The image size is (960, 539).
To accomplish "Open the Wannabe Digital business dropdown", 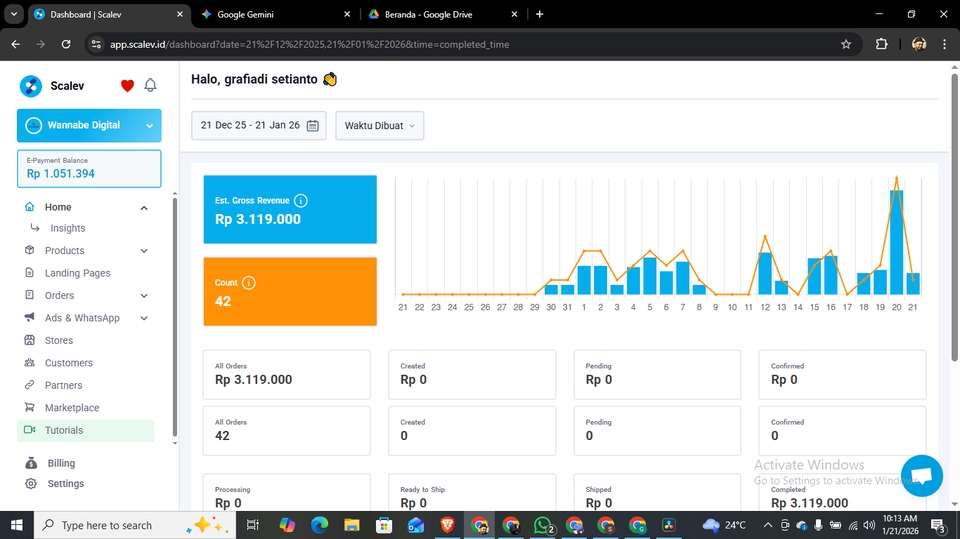I will [x=89, y=125].
